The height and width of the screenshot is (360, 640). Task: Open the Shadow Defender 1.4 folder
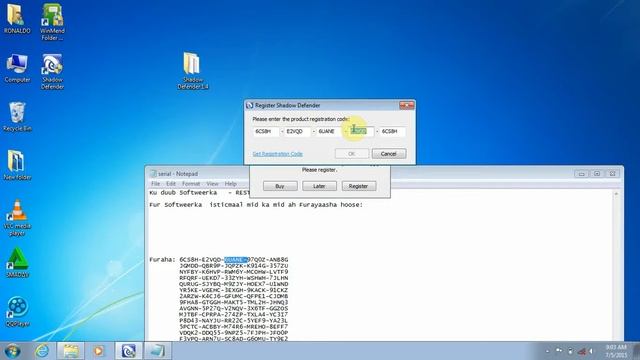(x=193, y=71)
